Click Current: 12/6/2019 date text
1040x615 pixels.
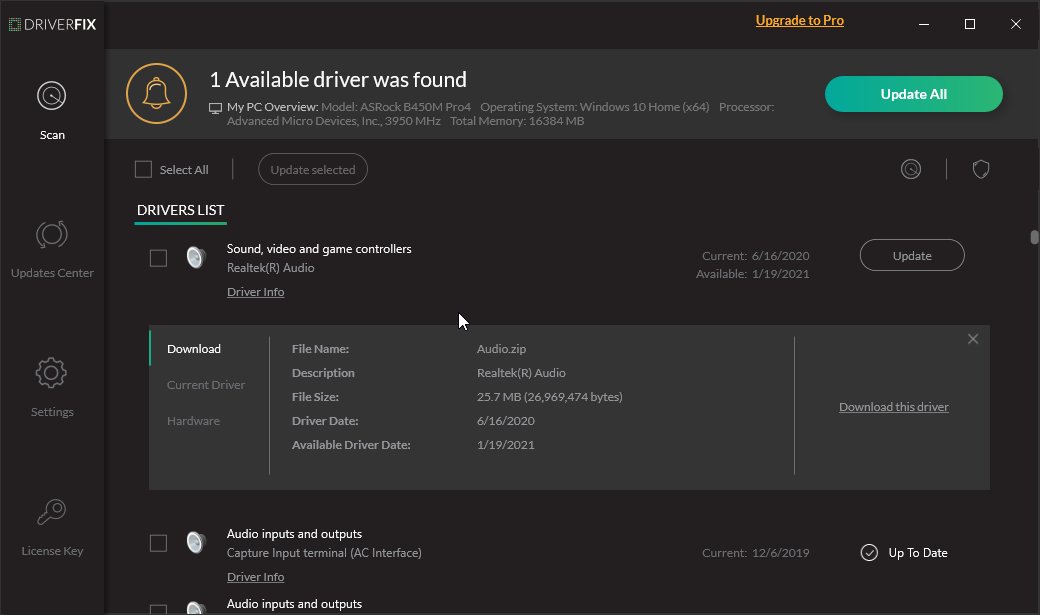pos(755,553)
